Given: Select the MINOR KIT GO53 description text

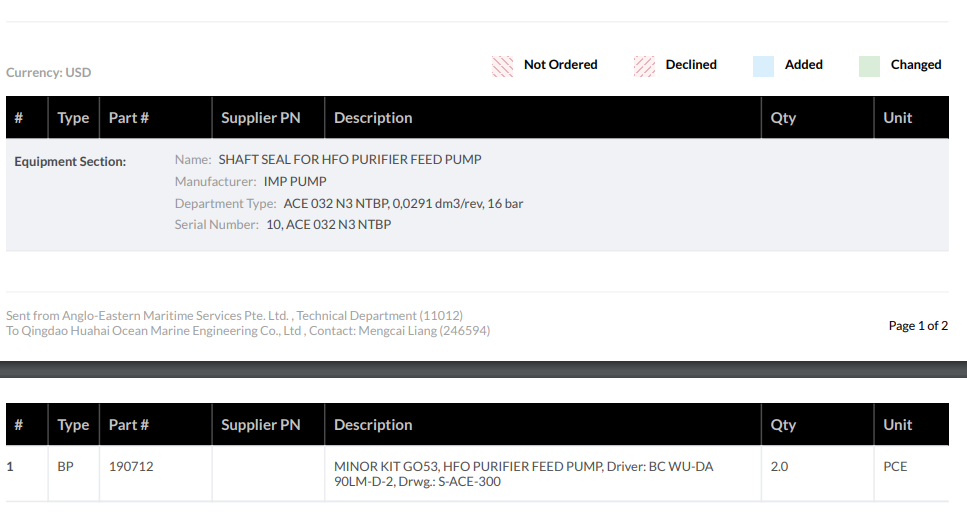Looking at the screenshot, I should click(x=524, y=474).
